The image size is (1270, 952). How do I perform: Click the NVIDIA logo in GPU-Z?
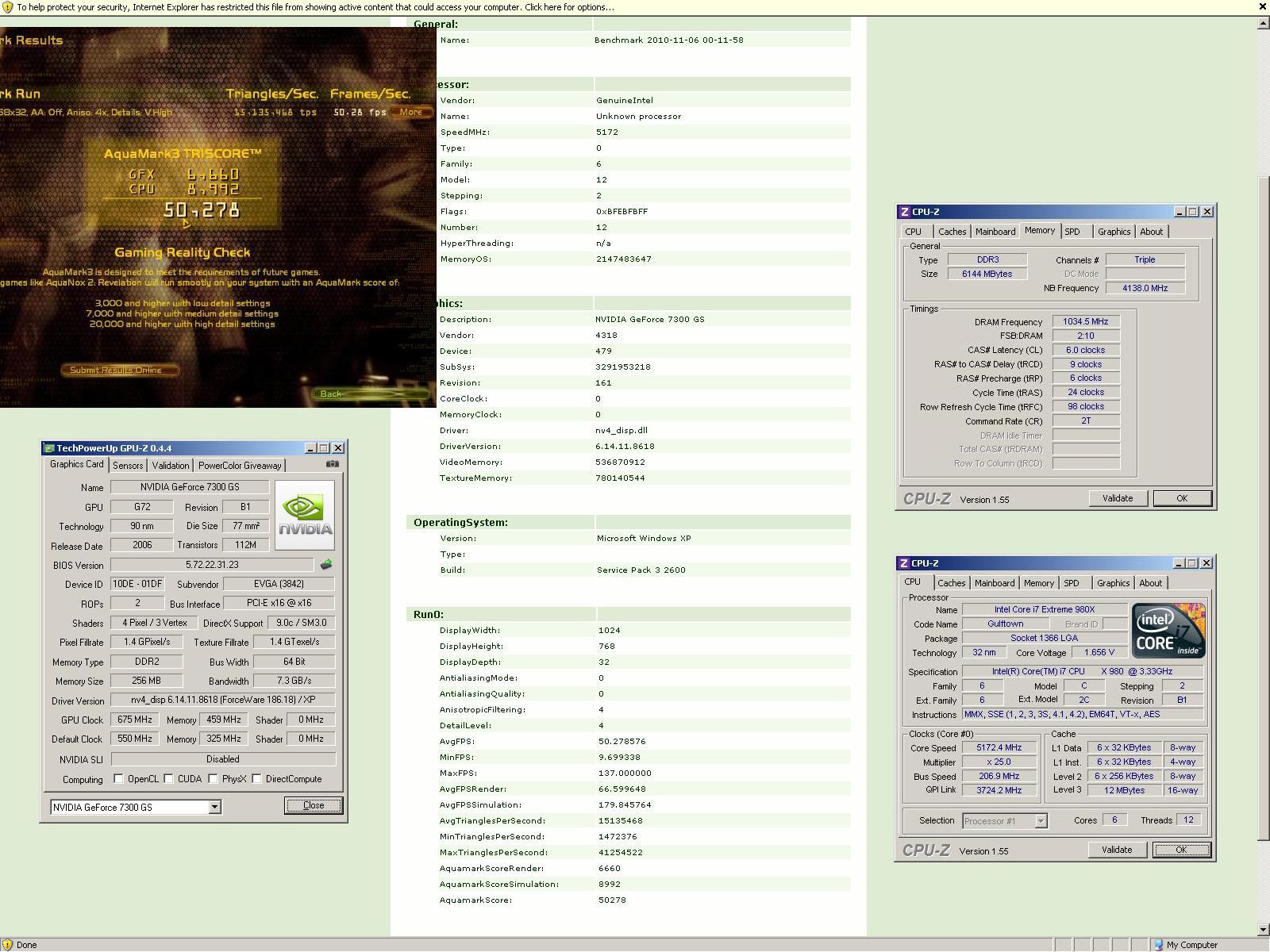(305, 515)
